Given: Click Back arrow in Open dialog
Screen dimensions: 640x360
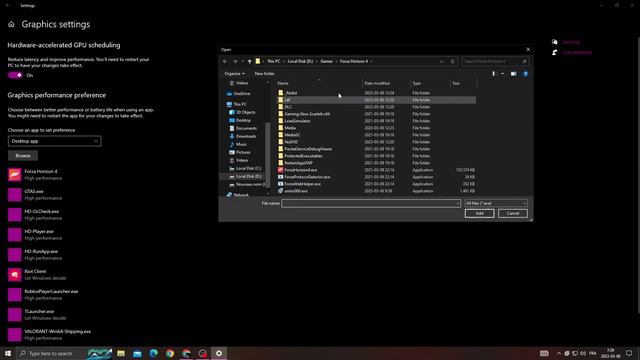Looking at the screenshot, I should click(x=224, y=61).
